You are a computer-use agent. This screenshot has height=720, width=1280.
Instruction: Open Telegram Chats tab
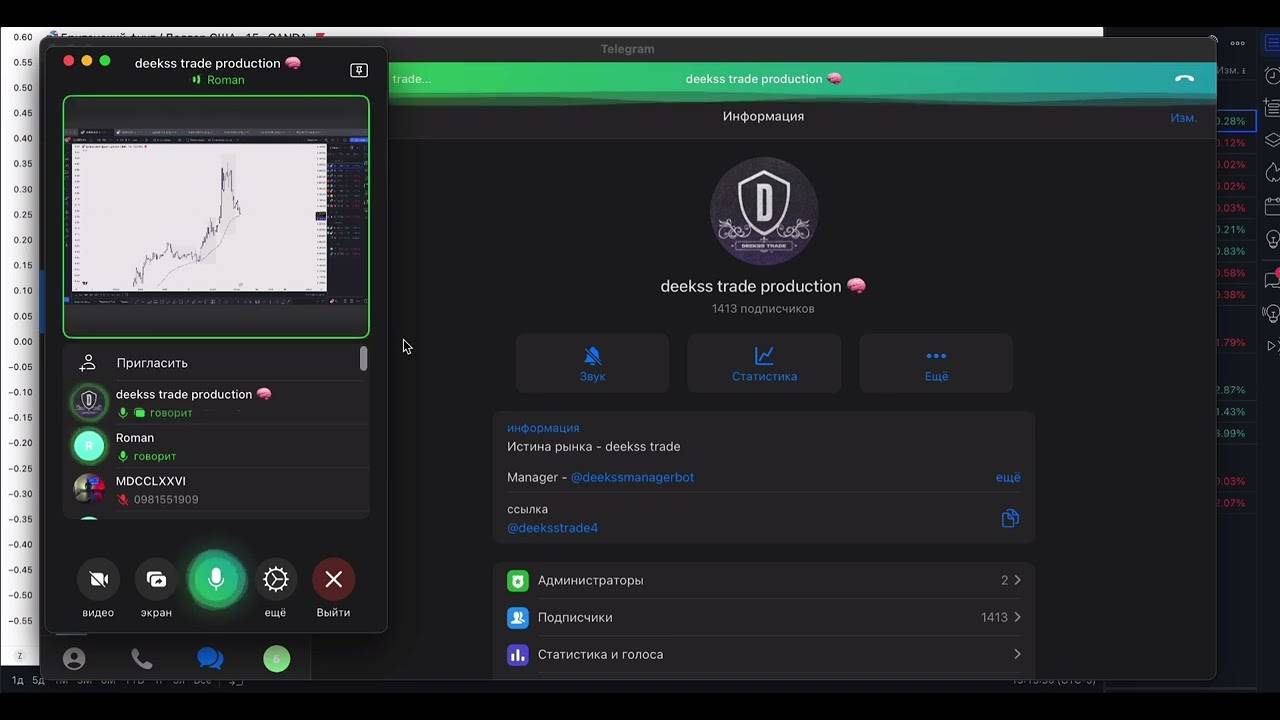tap(210, 659)
